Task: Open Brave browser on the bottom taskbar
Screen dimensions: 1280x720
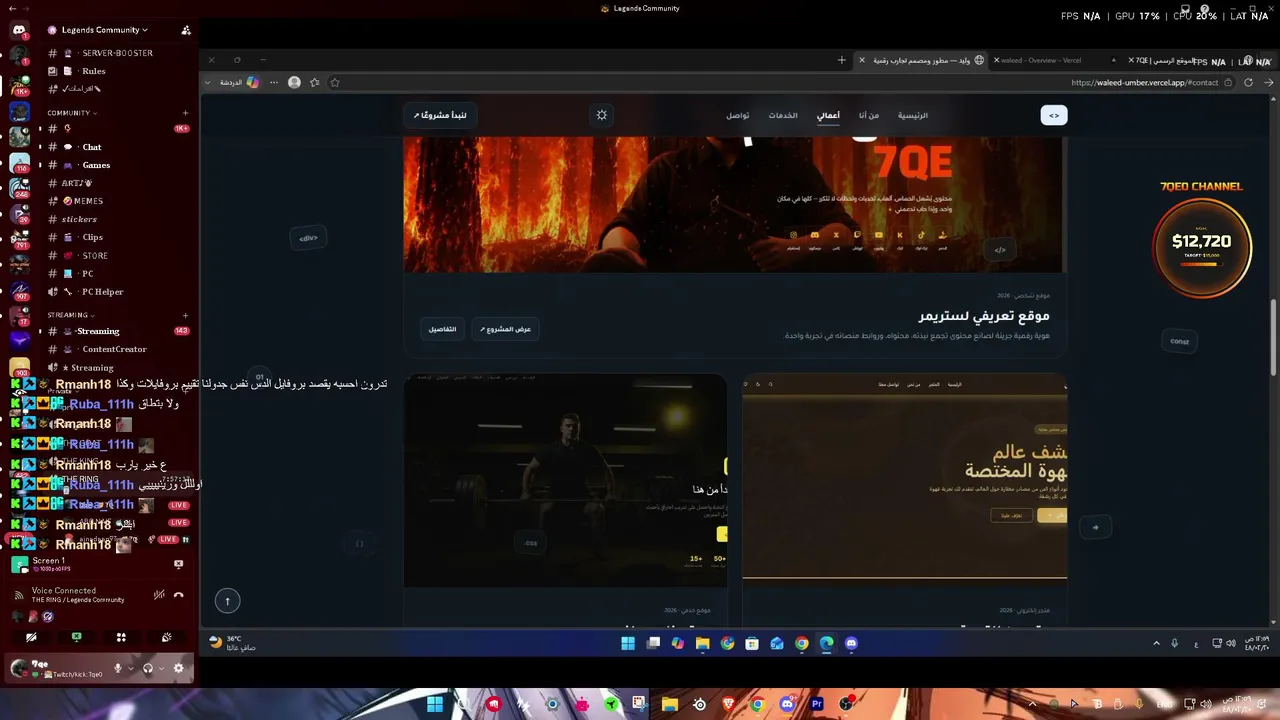Action: (x=728, y=704)
